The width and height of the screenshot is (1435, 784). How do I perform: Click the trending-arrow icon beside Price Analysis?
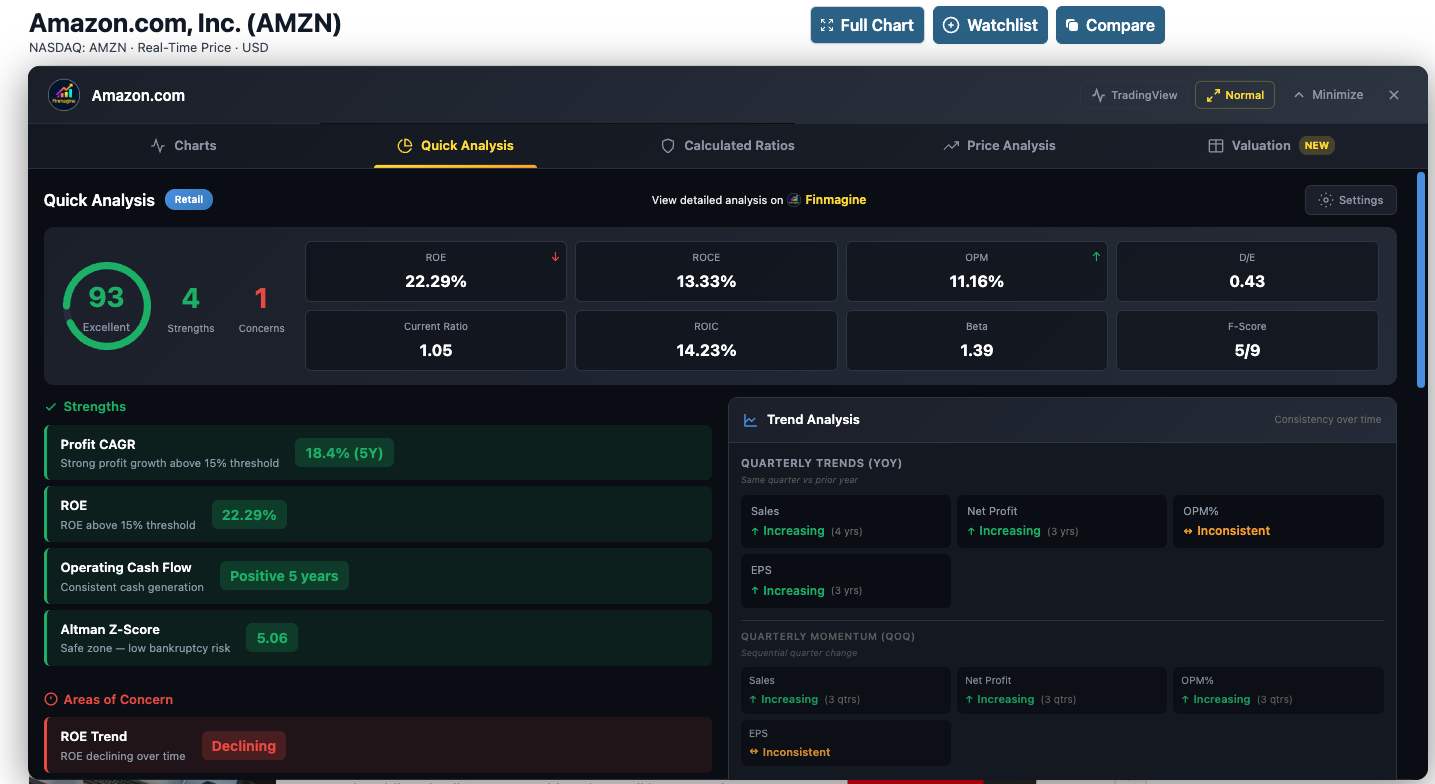tap(949, 145)
